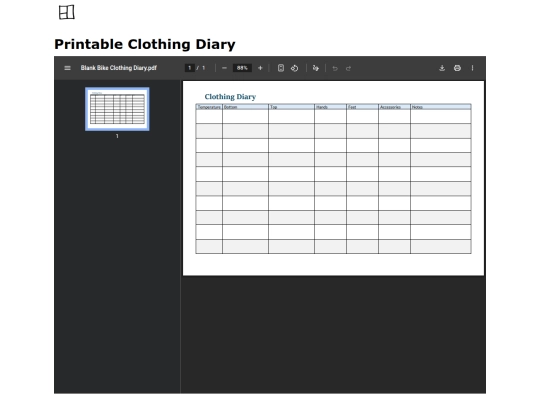Select the page 1 thumbnail
540x405 pixels.
(117, 109)
